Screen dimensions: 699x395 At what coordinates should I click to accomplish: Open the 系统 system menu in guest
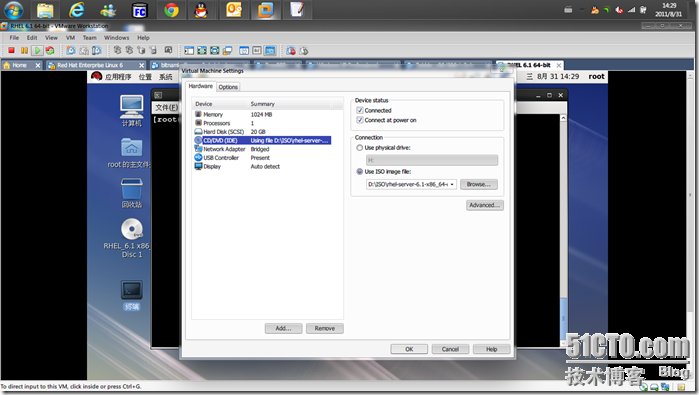point(166,77)
